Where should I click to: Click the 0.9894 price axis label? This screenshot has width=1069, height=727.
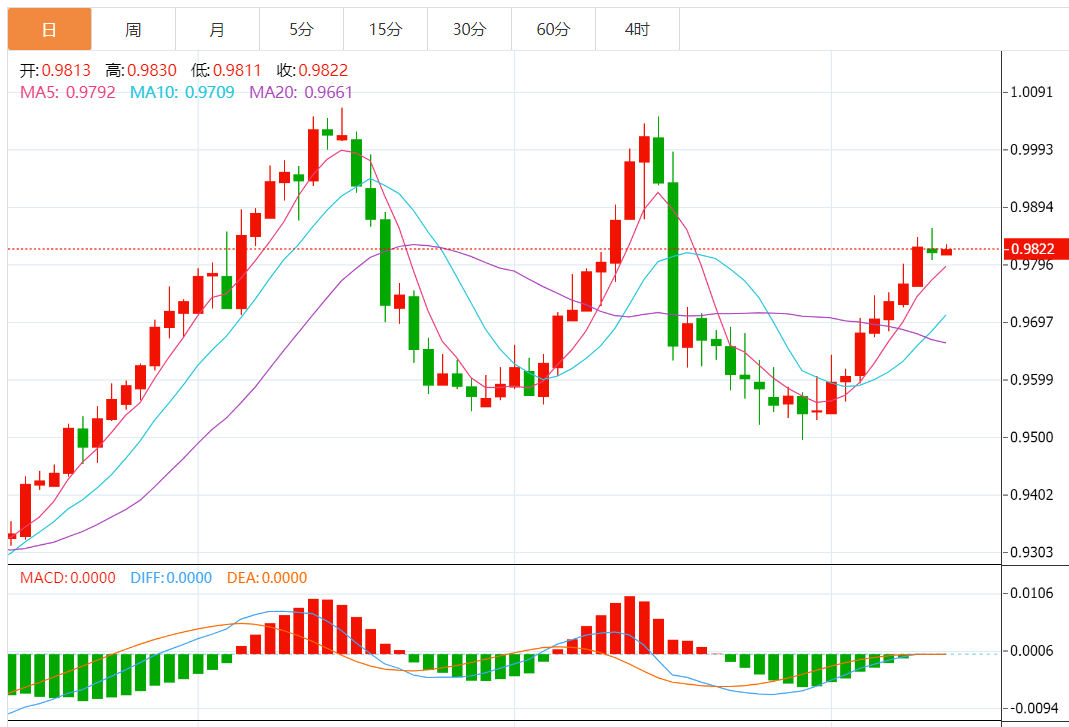click(1032, 207)
